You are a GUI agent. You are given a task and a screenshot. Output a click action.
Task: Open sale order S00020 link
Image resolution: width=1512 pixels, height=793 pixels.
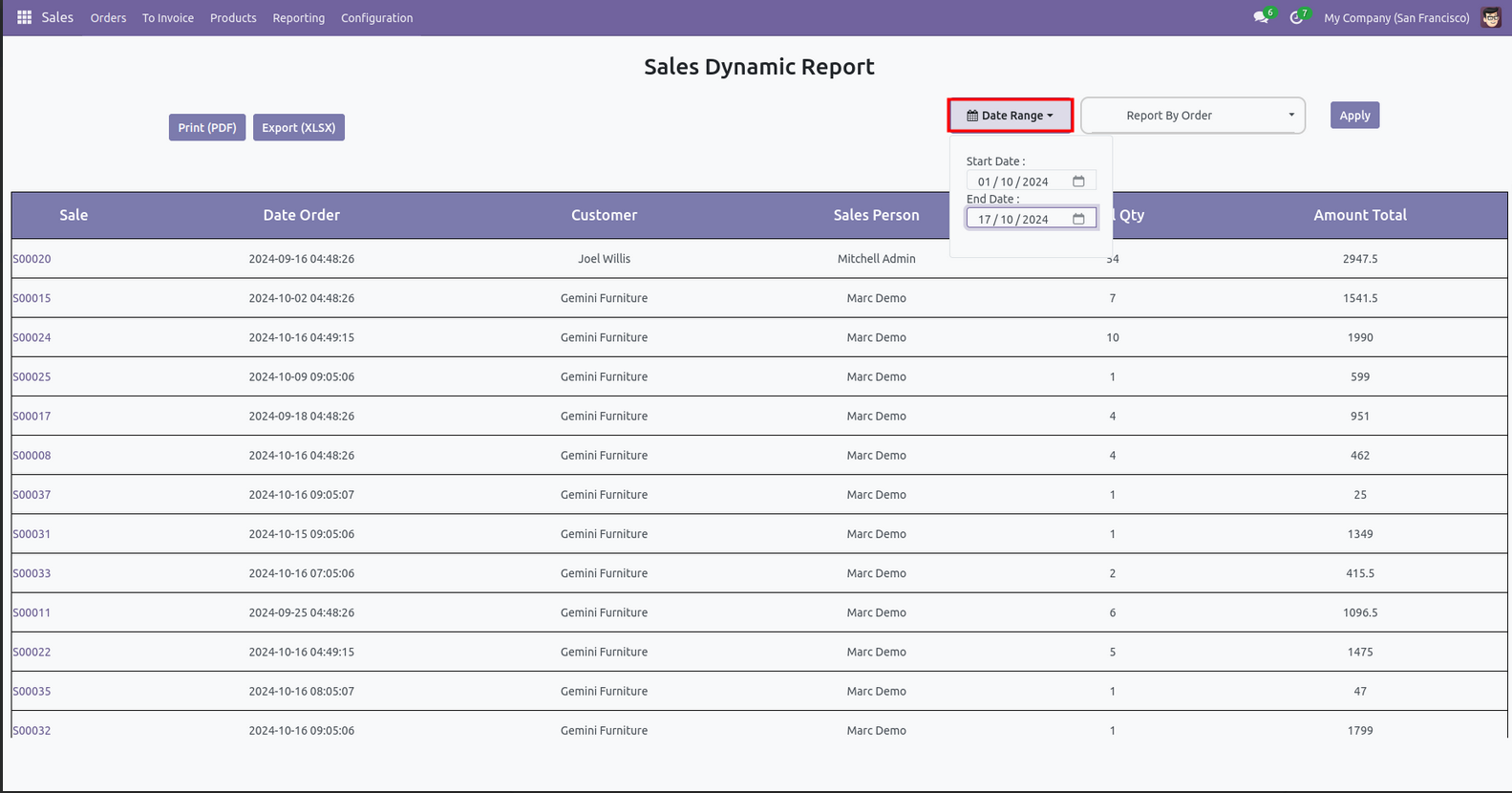click(32, 259)
